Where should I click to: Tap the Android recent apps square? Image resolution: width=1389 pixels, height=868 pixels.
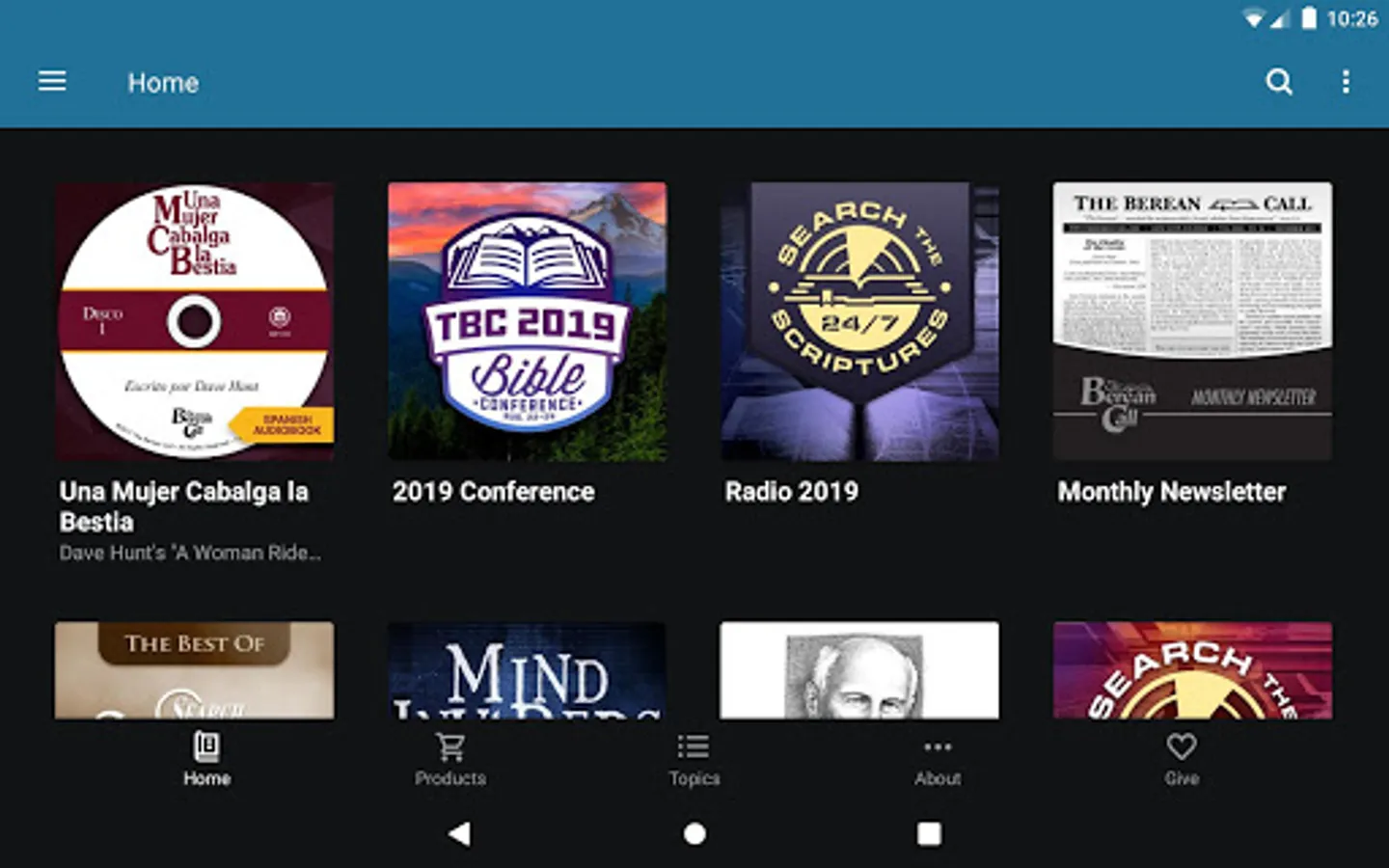pyautogui.click(x=929, y=833)
